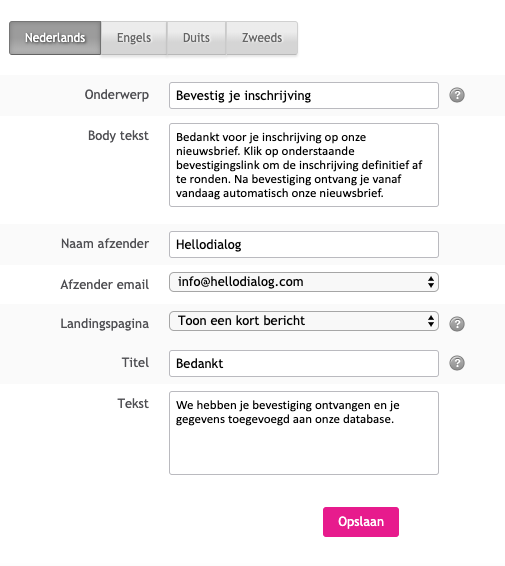Click the stepper arrows of info@hellodialog.com select

431,282
